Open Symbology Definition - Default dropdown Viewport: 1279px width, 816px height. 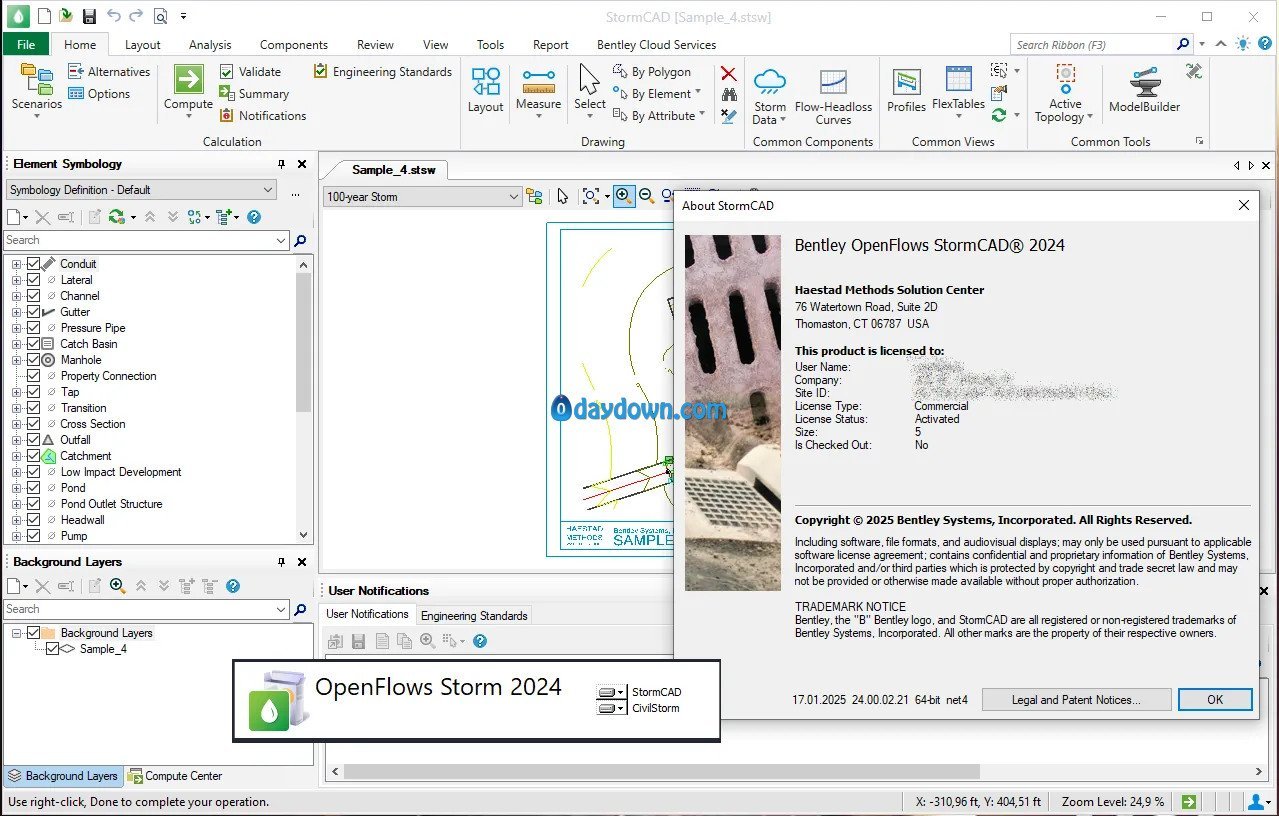click(141, 190)
